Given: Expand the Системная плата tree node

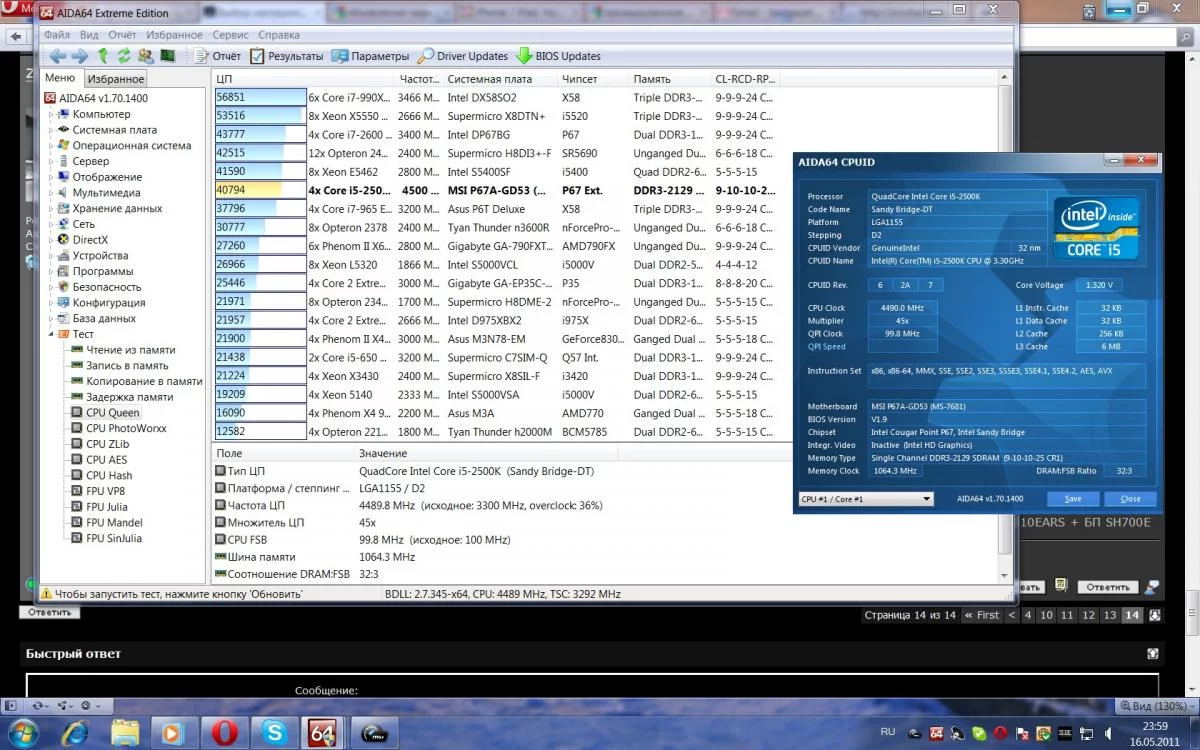Looking at the screenshot, I should 52,130.
